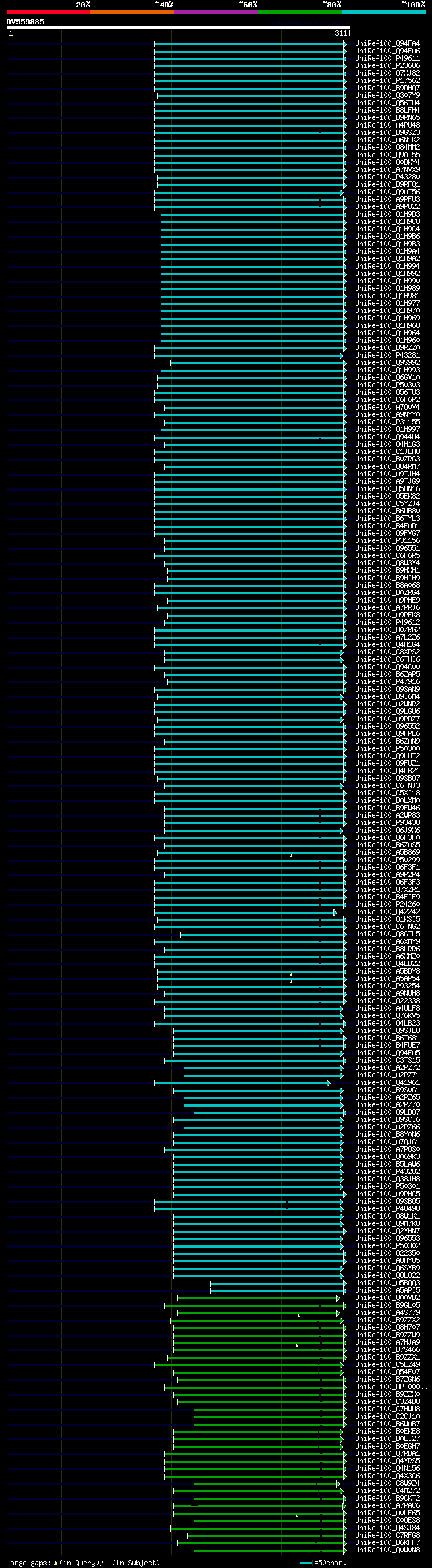
Task: Select the UniRef100_C8W9Z4 label
Action: point(387,1484)
